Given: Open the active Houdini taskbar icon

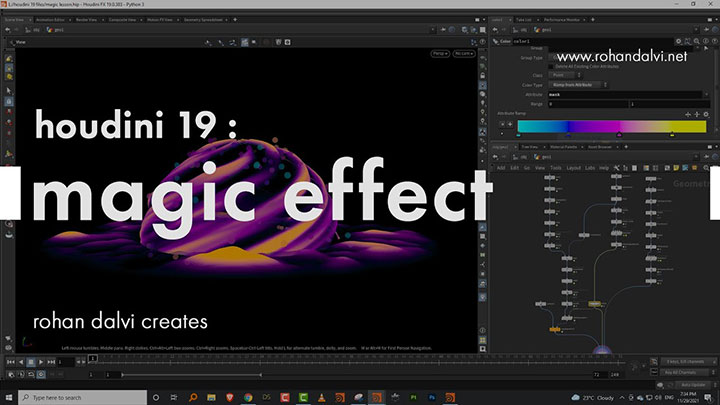Looking at the screenshot, I should click(x=377, y=398).
